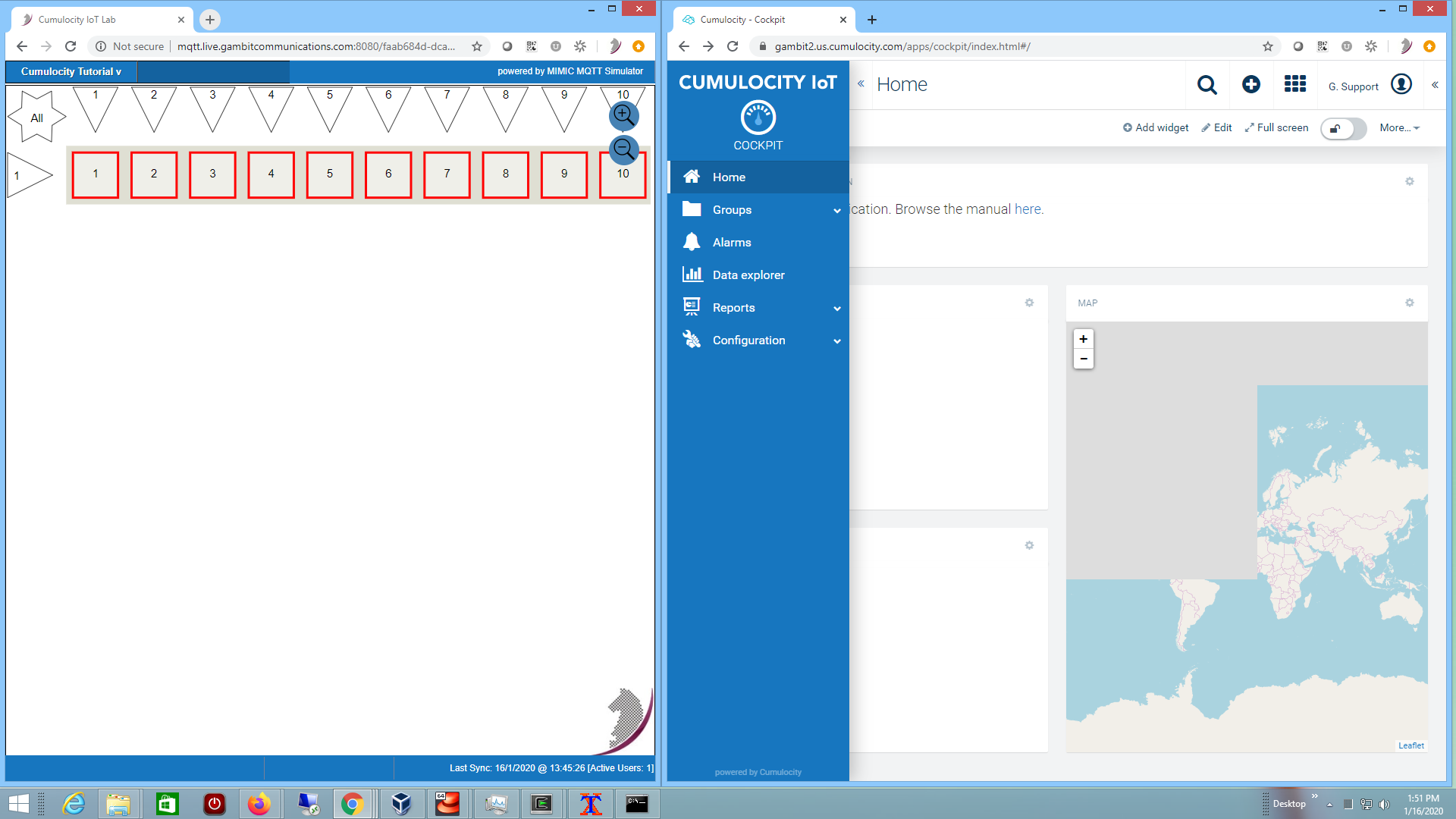Click red square device 9
The height and width of the screenshot is (819, 1456).
coord(564,174)
